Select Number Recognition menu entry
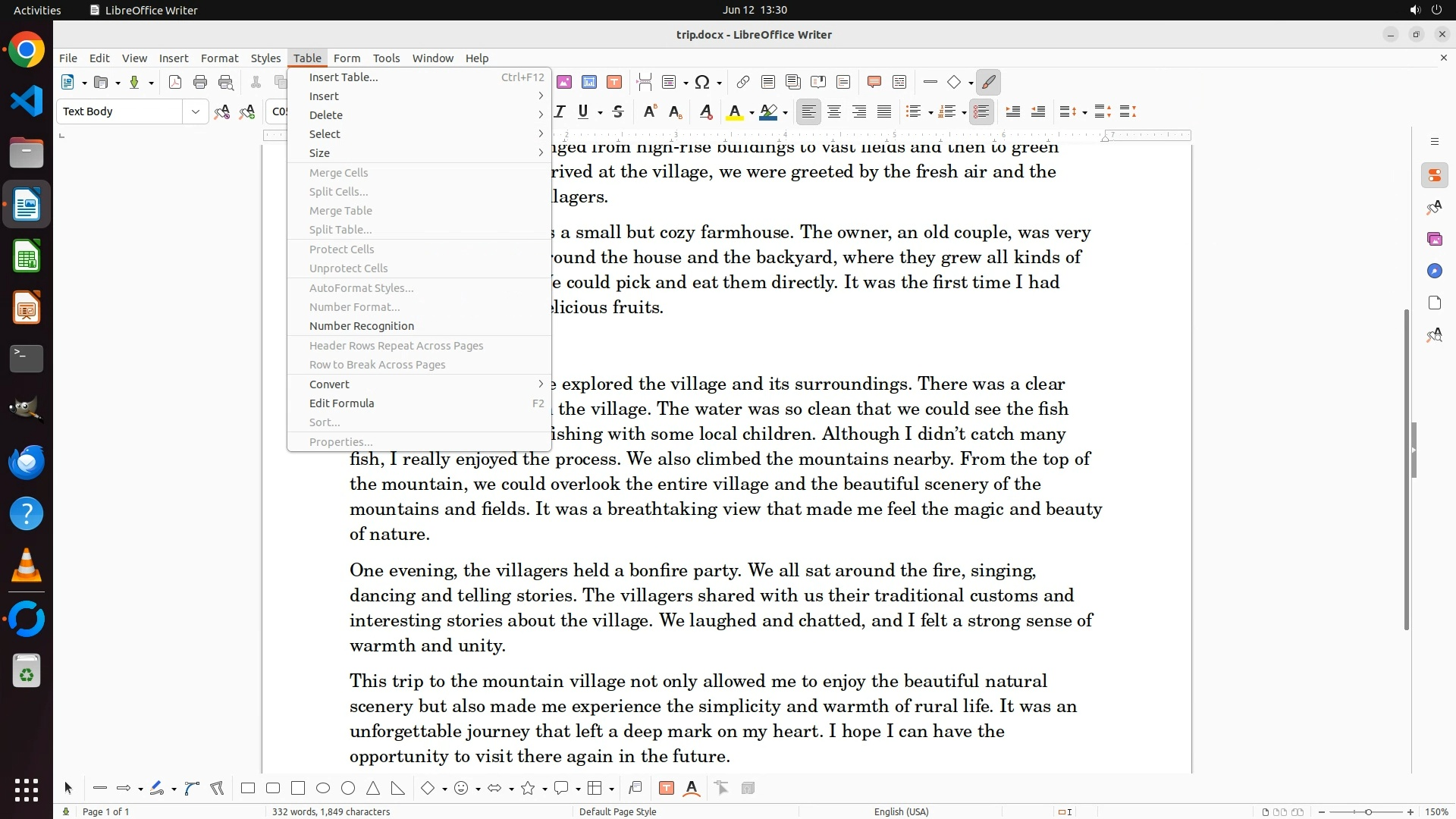The width and height of the screenshot is (1456, 819). tap(362, 326)
